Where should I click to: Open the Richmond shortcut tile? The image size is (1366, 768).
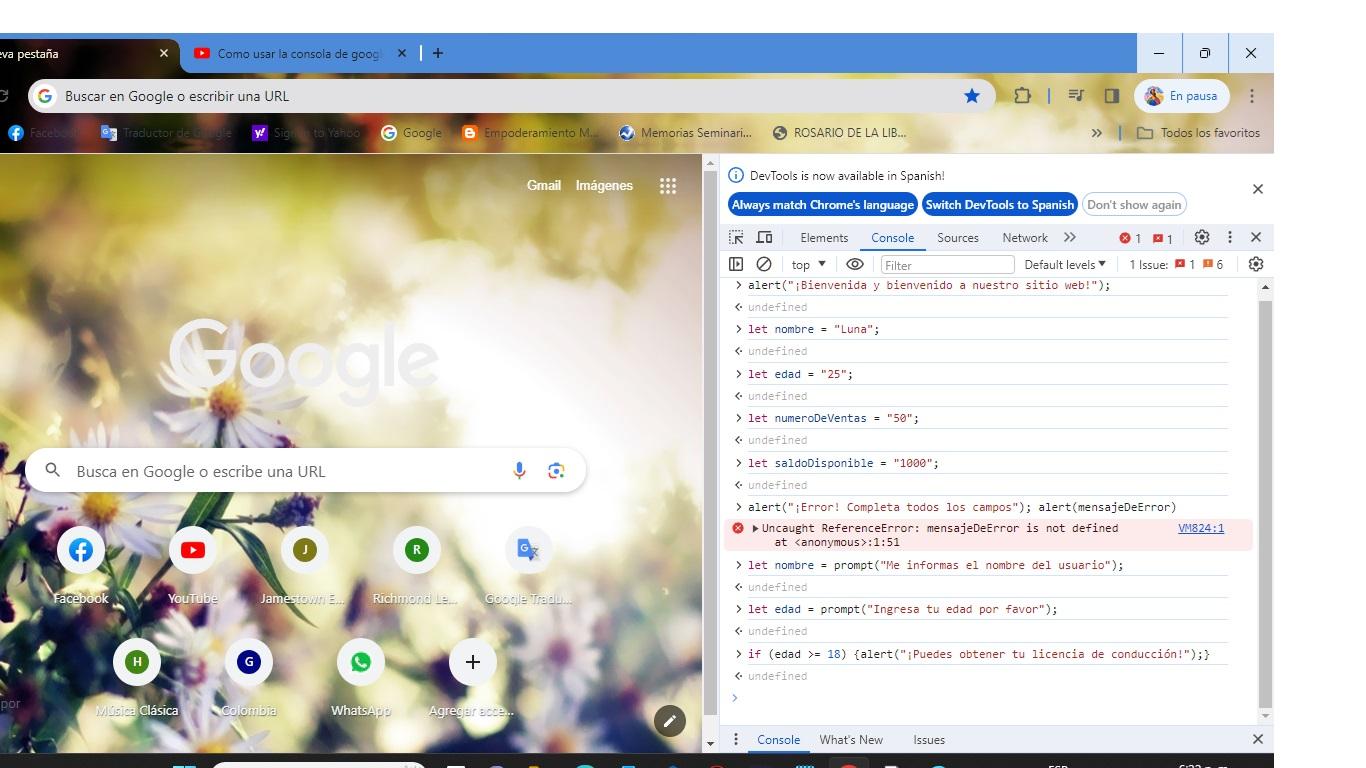[416, 566]
